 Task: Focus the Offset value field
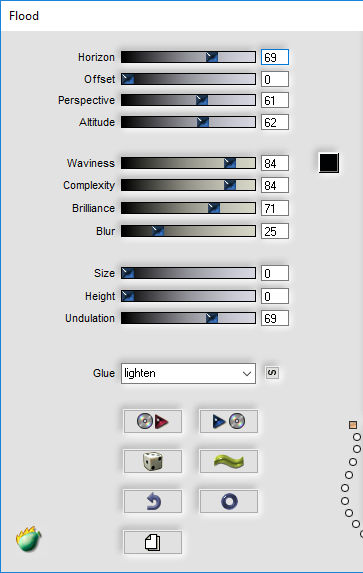coord(275,79)
